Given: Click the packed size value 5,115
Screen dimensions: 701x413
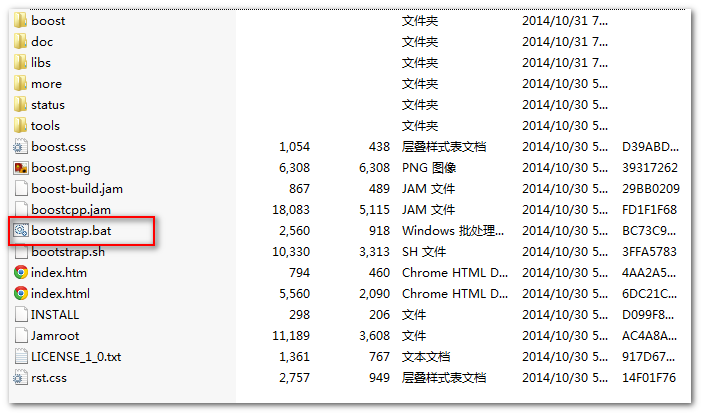Looking at the screenshot, I should 375,210.
